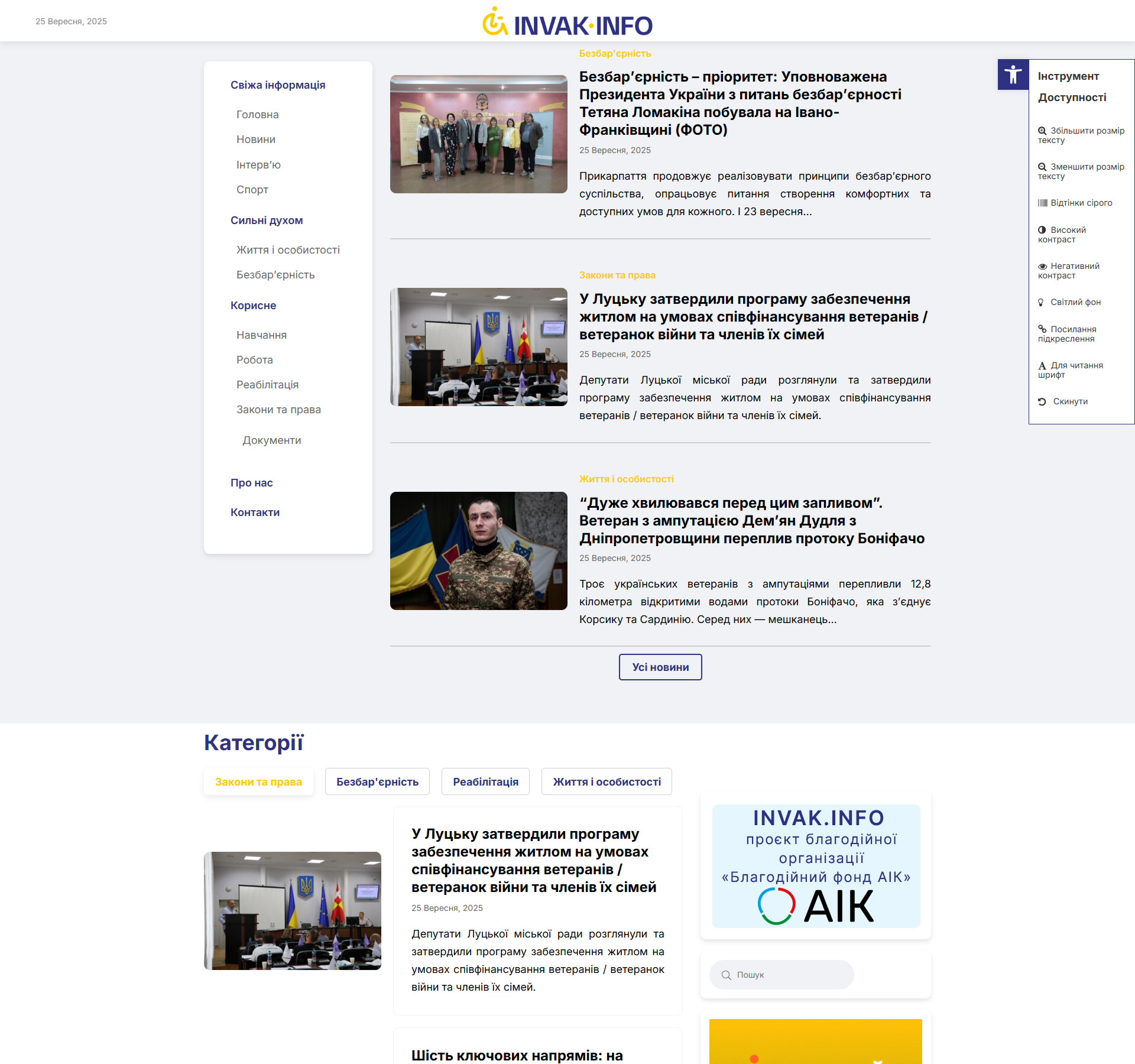Select Зменшити розмір тексту
This screenshot has width=1135, height=1064.
pos(1081,171)
